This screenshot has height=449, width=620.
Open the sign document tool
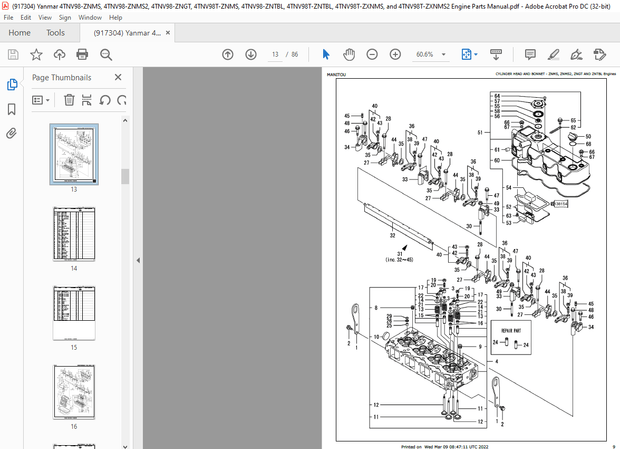click(x=577, y=55)
